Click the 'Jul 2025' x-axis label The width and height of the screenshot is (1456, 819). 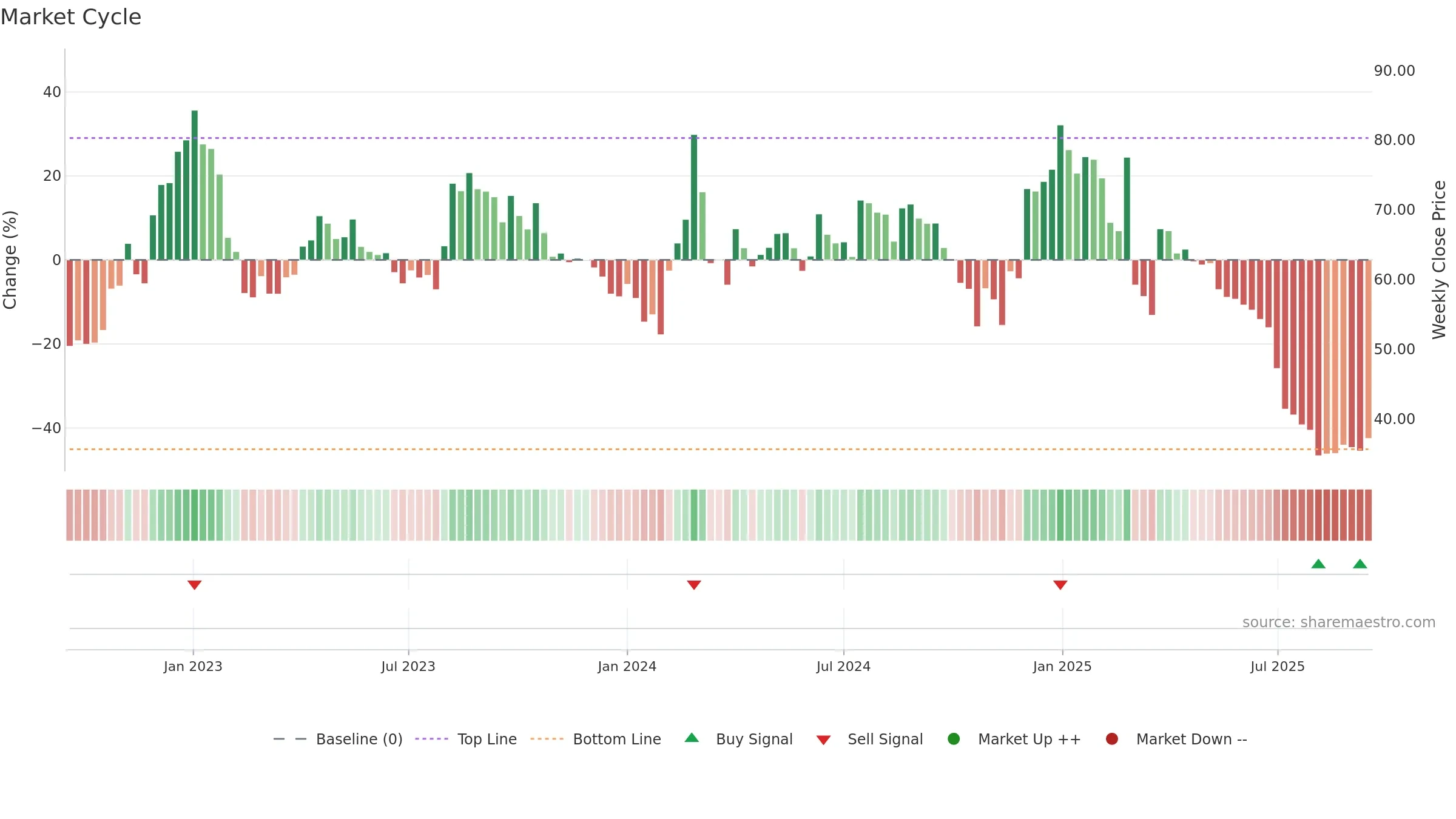tap(1278, 666)
